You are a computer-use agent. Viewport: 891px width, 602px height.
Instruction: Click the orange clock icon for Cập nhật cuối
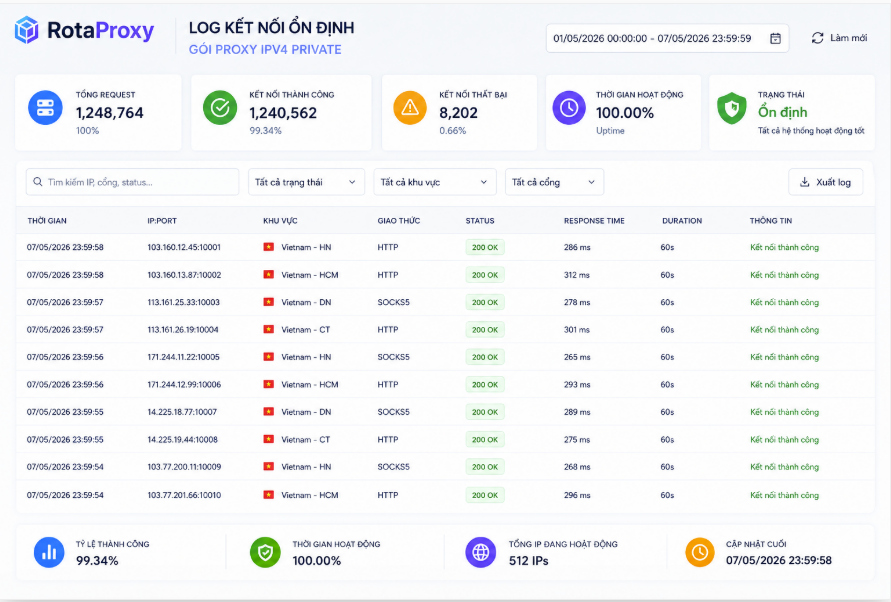tap(700, 553)
